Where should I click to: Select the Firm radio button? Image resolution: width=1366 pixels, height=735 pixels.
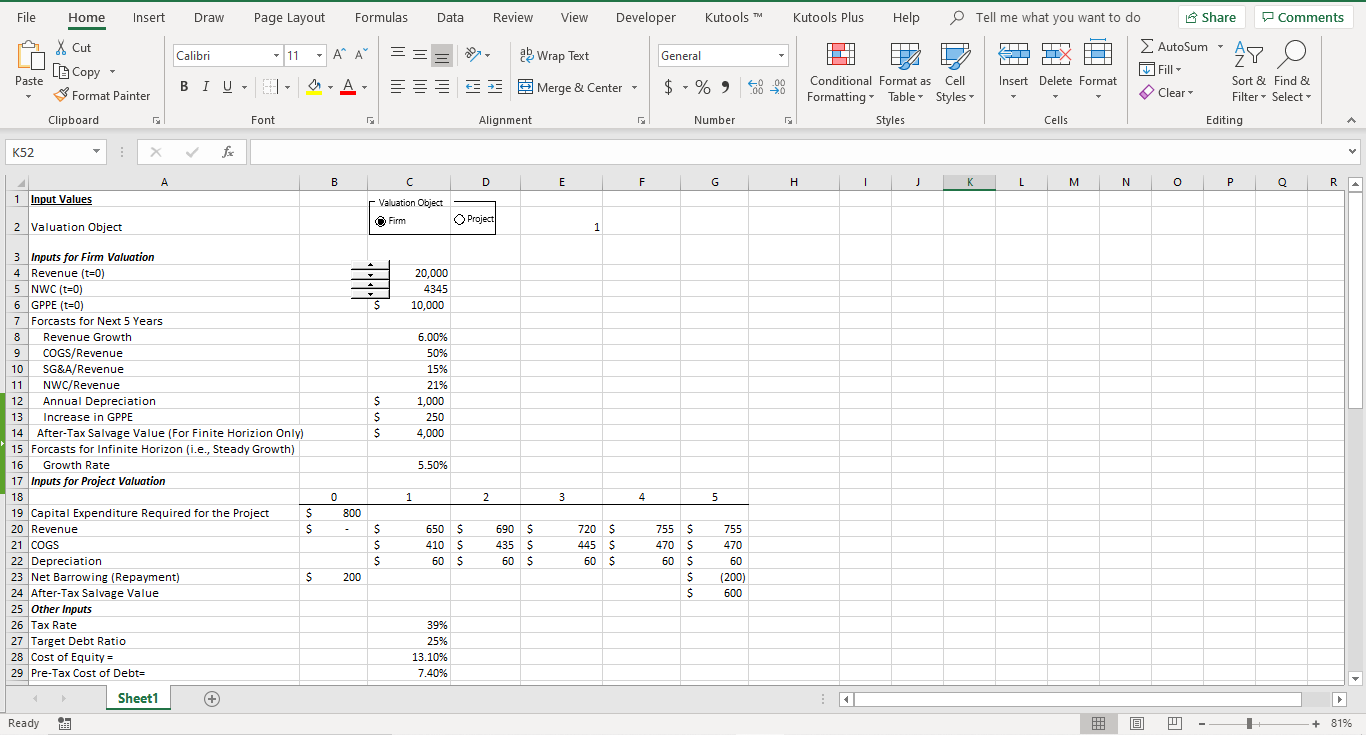(380, 220)
